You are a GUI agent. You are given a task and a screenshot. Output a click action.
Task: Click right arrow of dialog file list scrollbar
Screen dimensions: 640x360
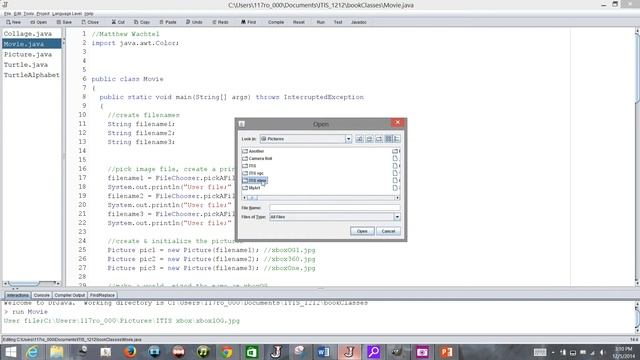(397, 198)
